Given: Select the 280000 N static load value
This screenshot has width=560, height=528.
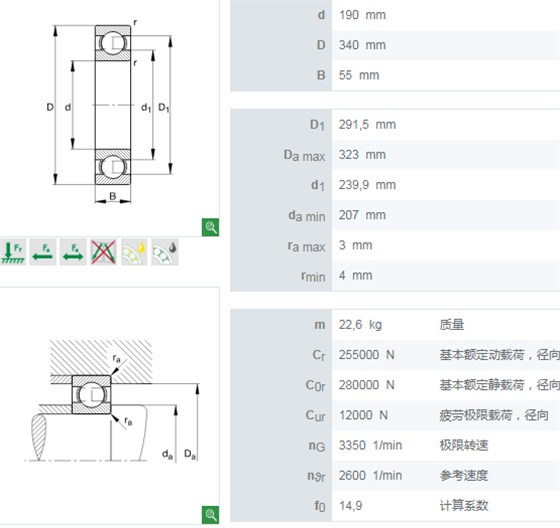Looking at the screenshot, I should click(x=366, y=385).
